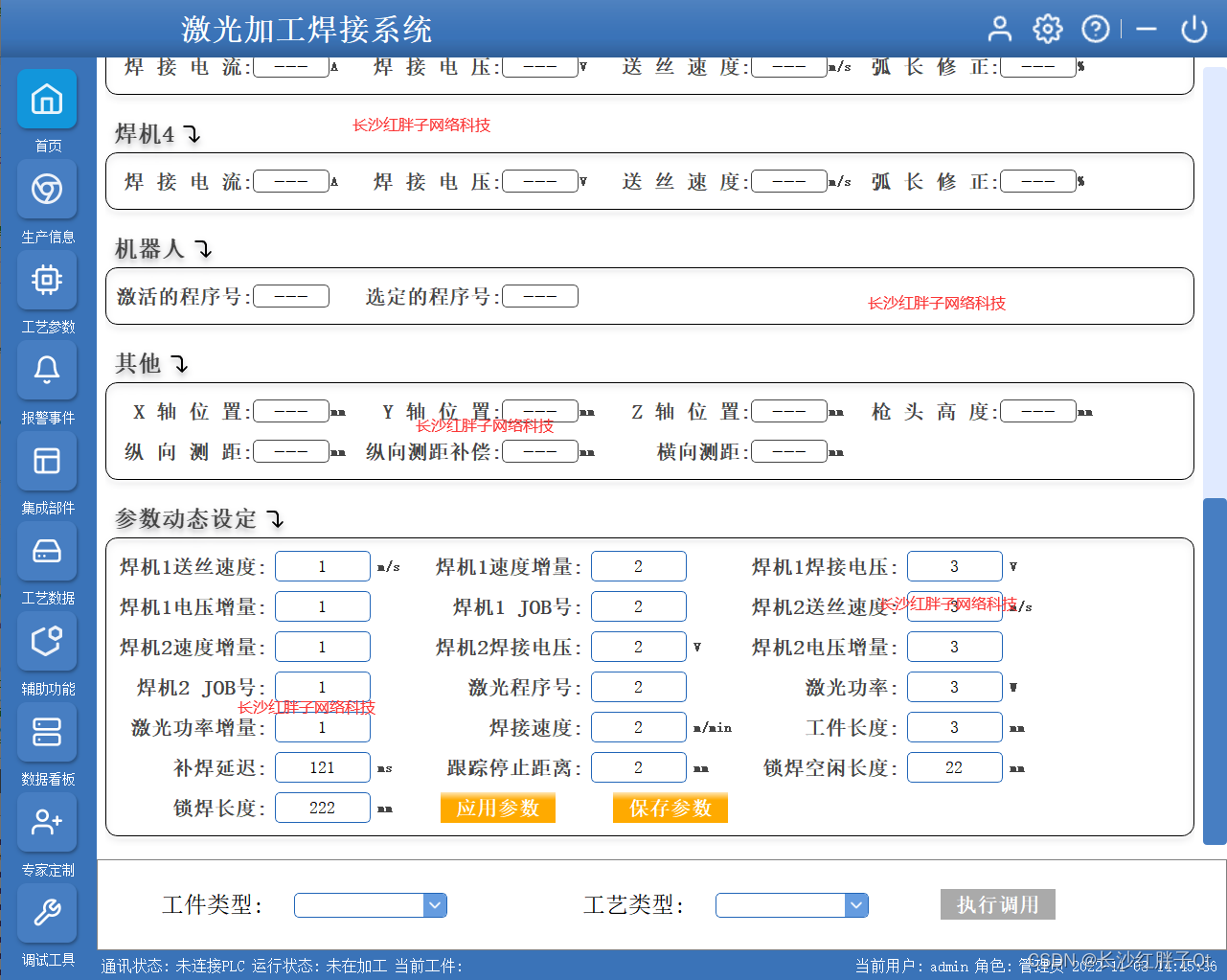Click 焊机4 焊接电流 value box
Image resolution: width=1227 pixels, height=980 pixels.
291,181
